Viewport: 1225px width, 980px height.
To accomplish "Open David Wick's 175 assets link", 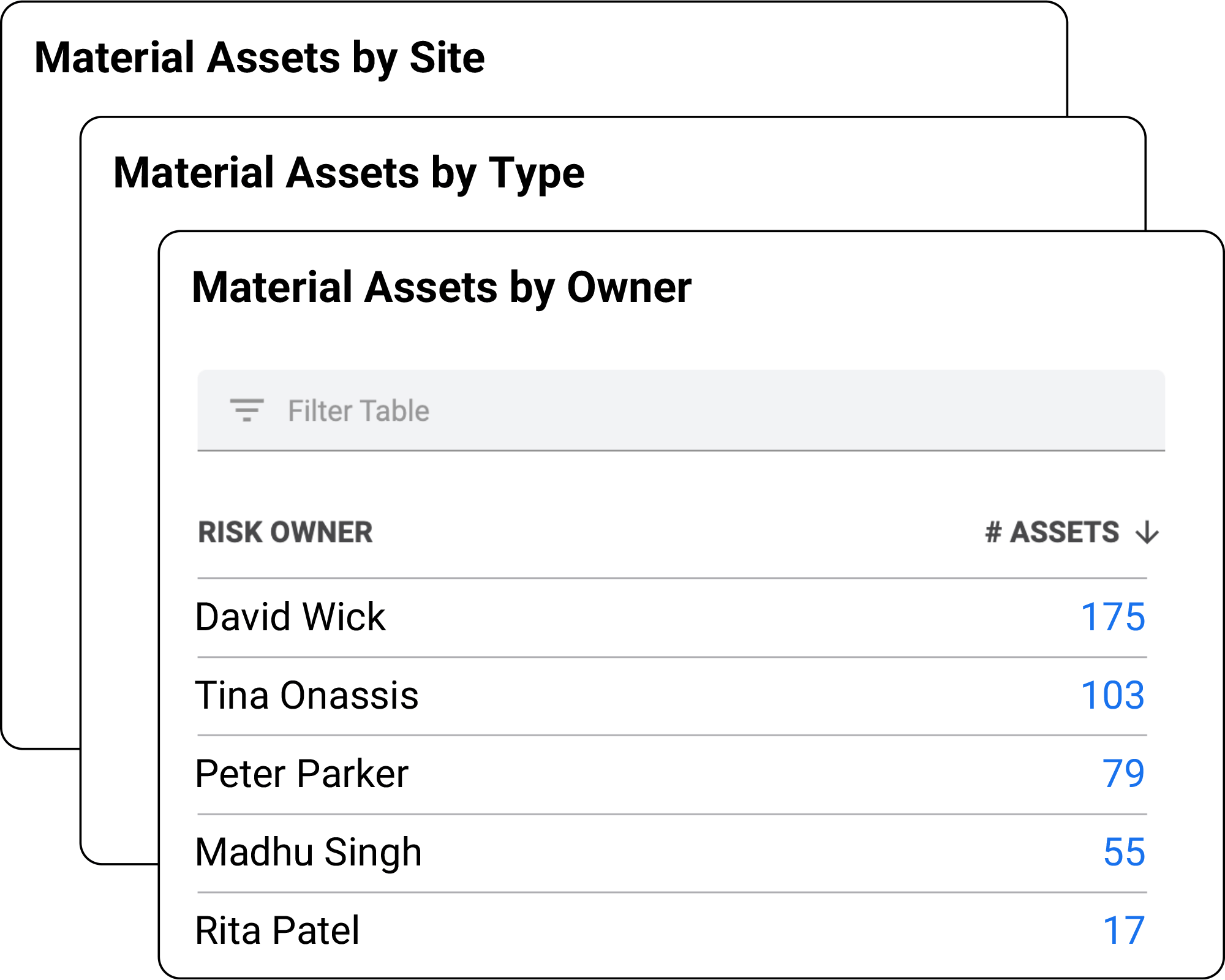I will 1112,617.
